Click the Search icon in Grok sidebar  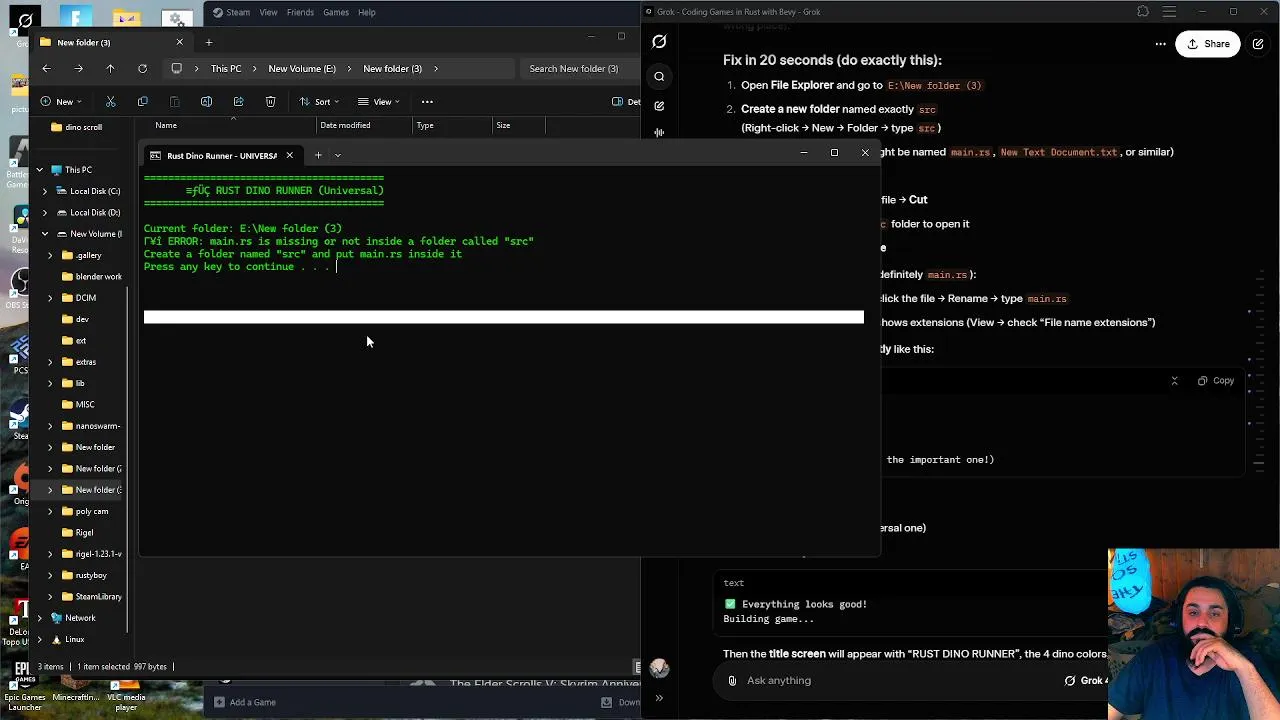tap(659, 77)
